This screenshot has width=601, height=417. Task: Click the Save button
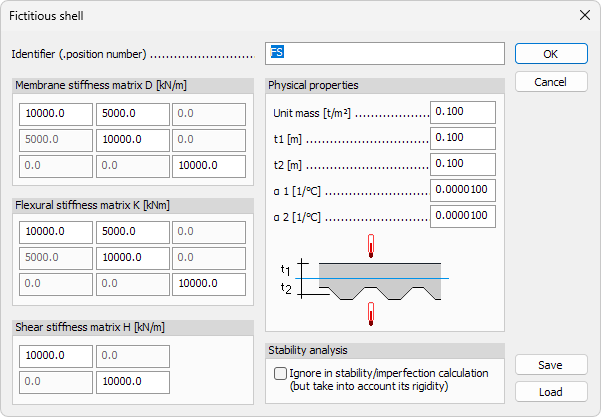point(551,365)
